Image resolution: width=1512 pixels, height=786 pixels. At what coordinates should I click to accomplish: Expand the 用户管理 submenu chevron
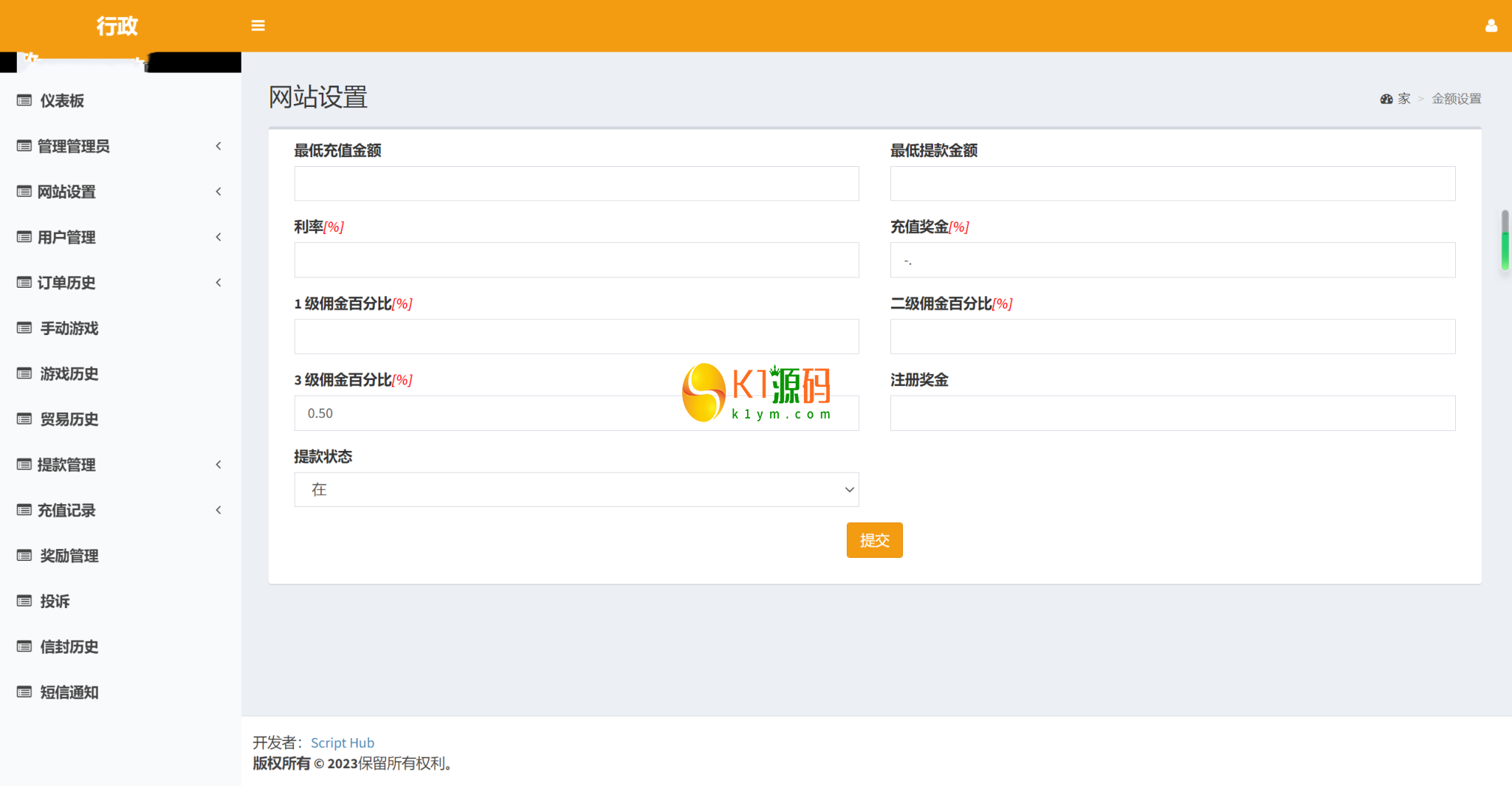click(x=219, y=237)
